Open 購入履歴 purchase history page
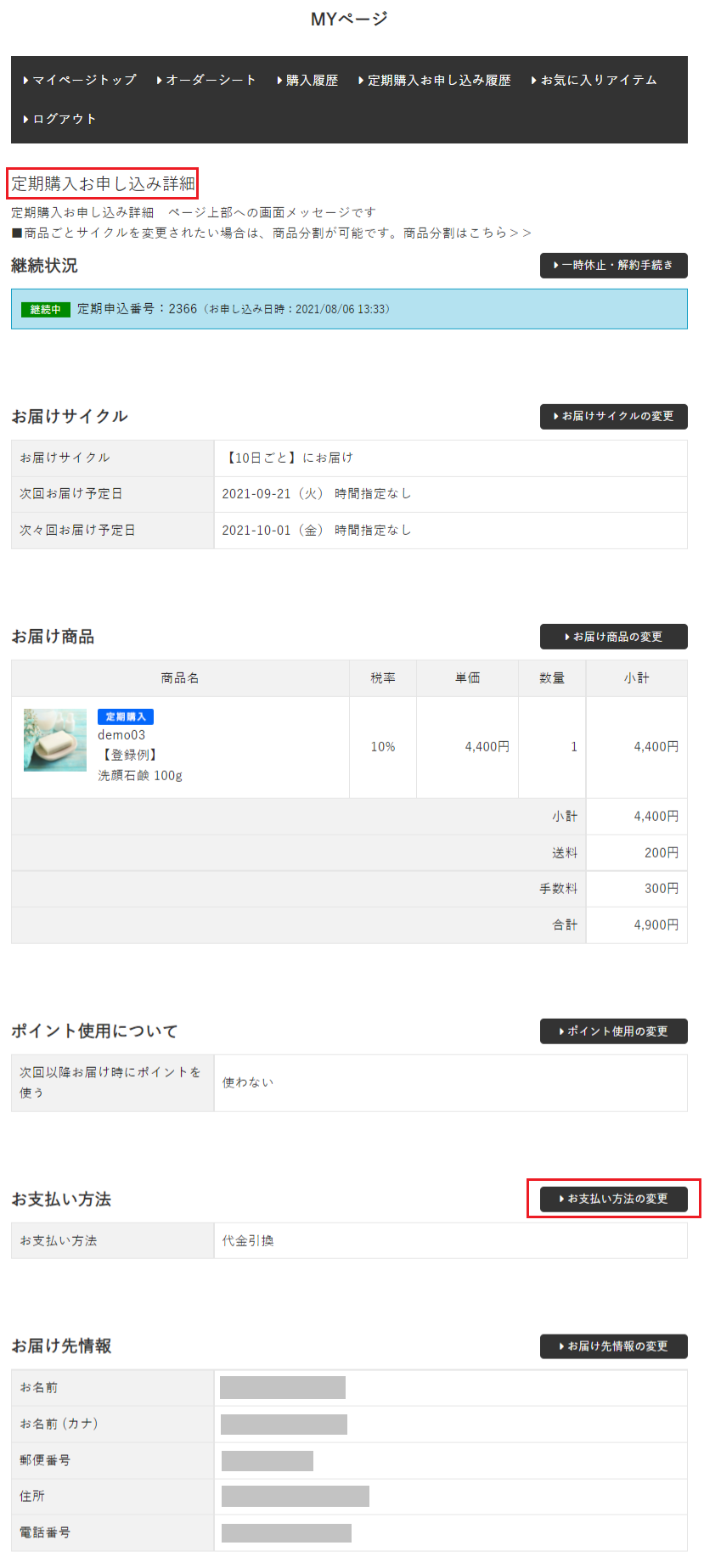Image resolution: width=704 pixels, height=1568 pixels. [311, 80]
